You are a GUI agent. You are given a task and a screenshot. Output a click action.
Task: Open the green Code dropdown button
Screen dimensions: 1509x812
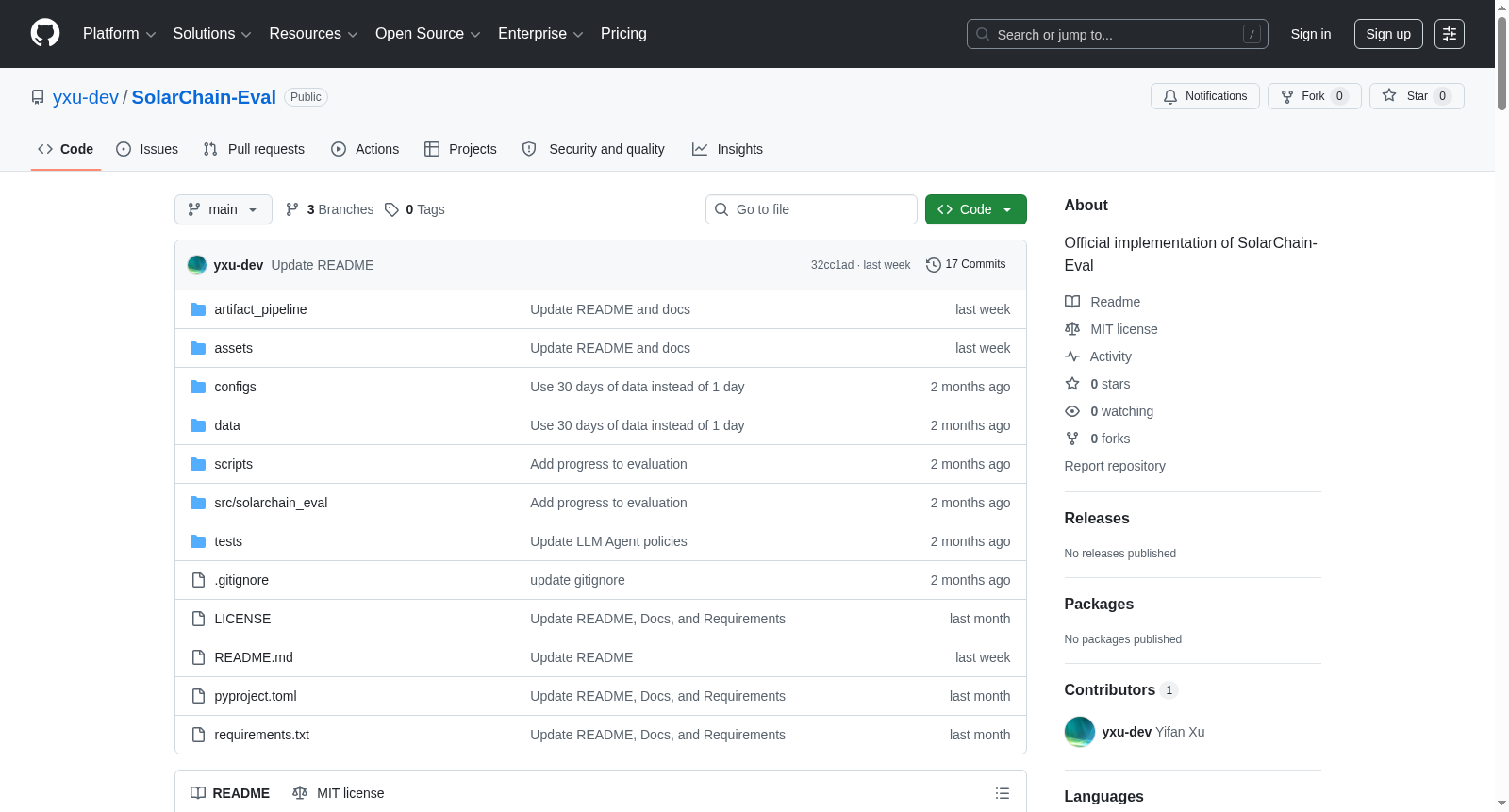tap(976, 209)
